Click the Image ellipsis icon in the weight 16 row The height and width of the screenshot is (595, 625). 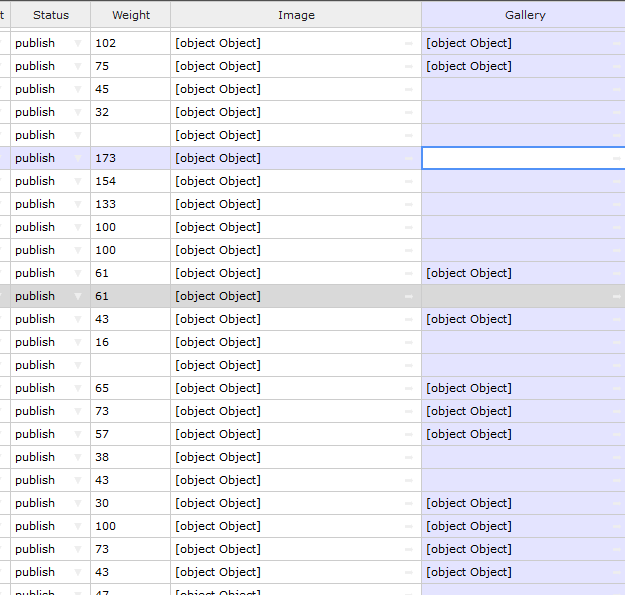408,342
